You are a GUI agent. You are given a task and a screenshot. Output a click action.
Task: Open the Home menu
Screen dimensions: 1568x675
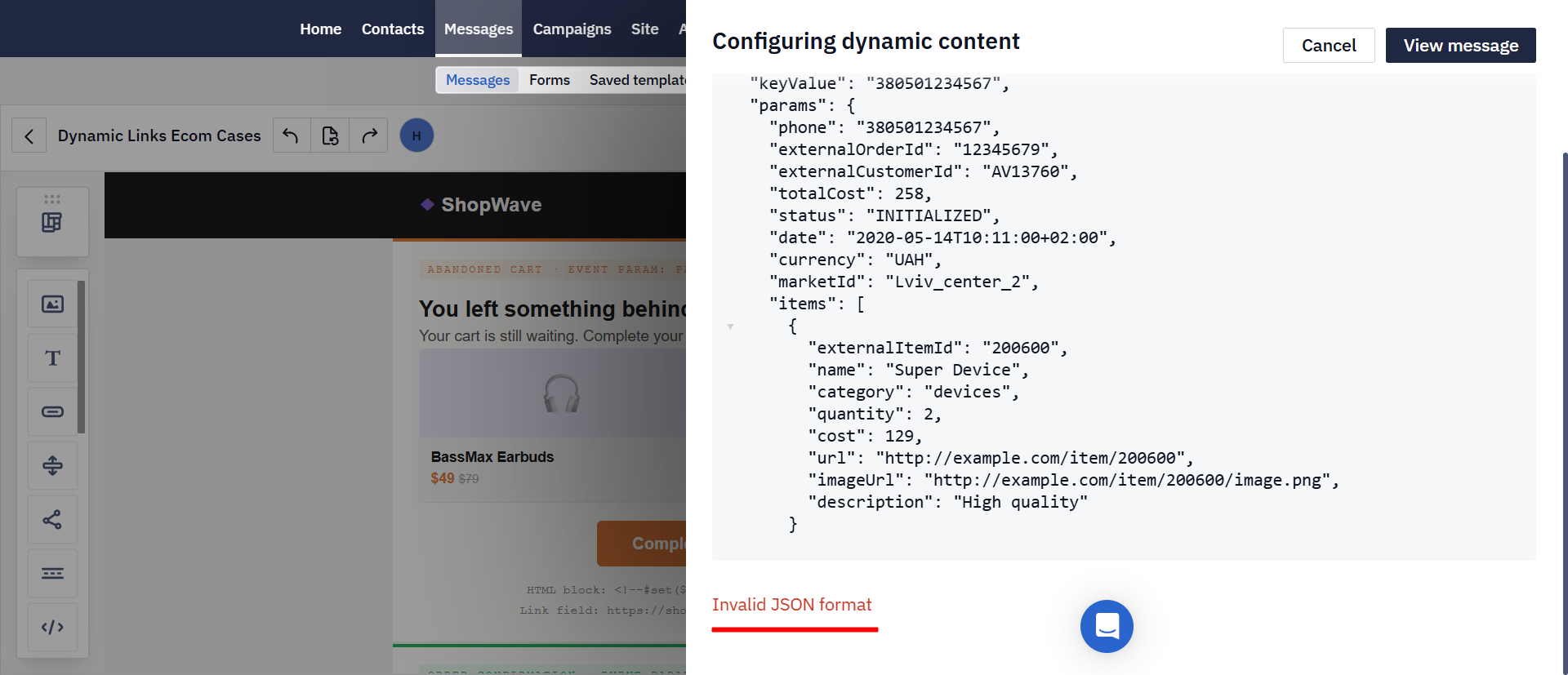pyautogui.click(x=320, y=29)
